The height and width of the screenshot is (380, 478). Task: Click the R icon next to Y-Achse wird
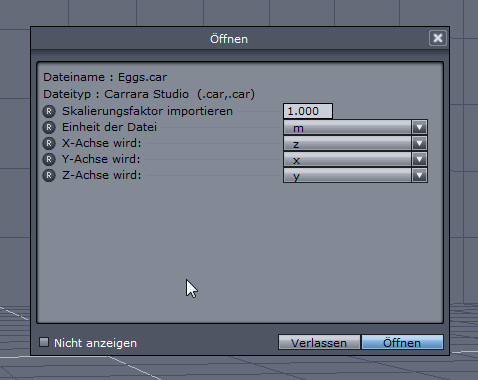tap(49, 159)
